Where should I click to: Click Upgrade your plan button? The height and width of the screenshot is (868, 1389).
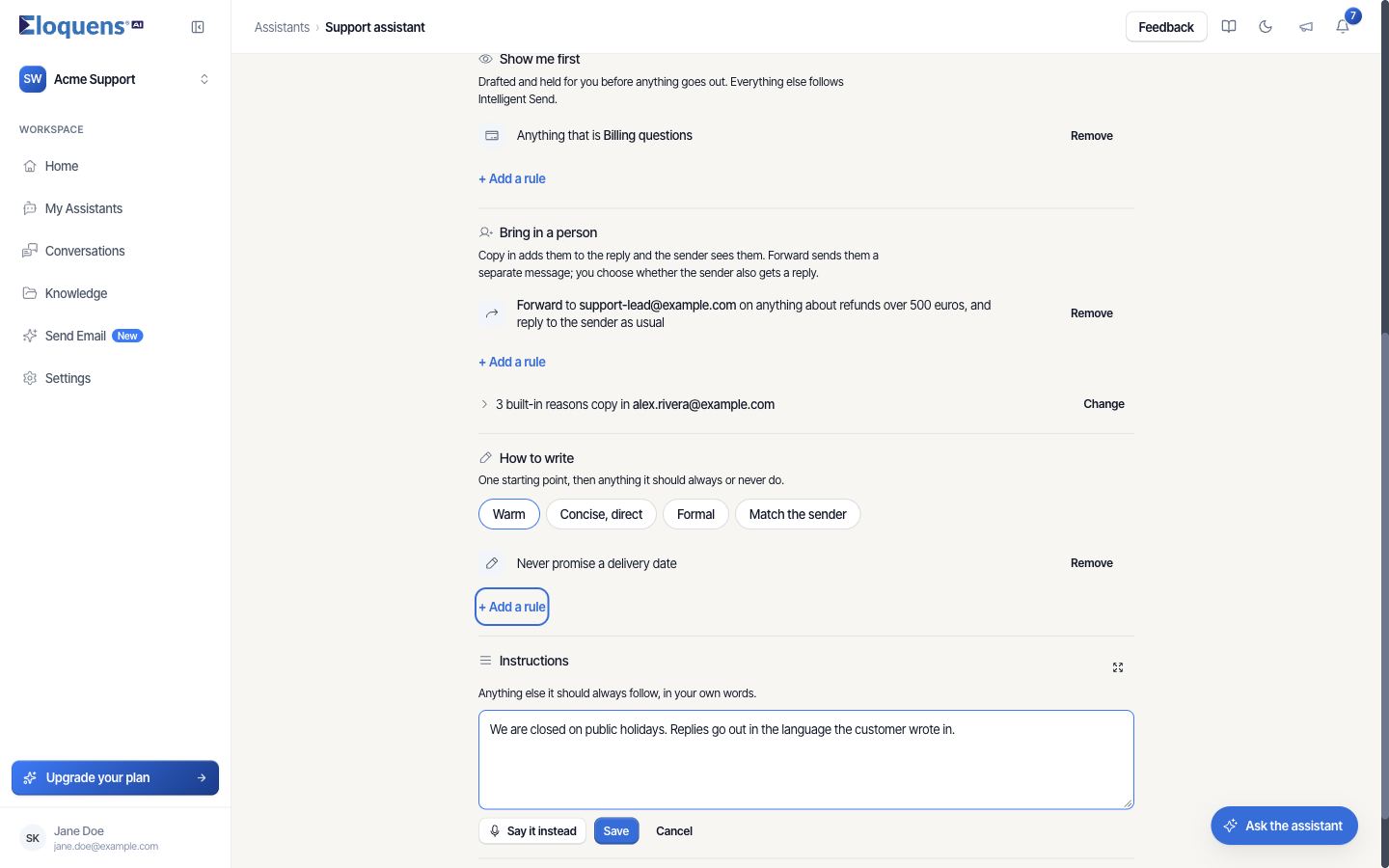pos(115,777)
